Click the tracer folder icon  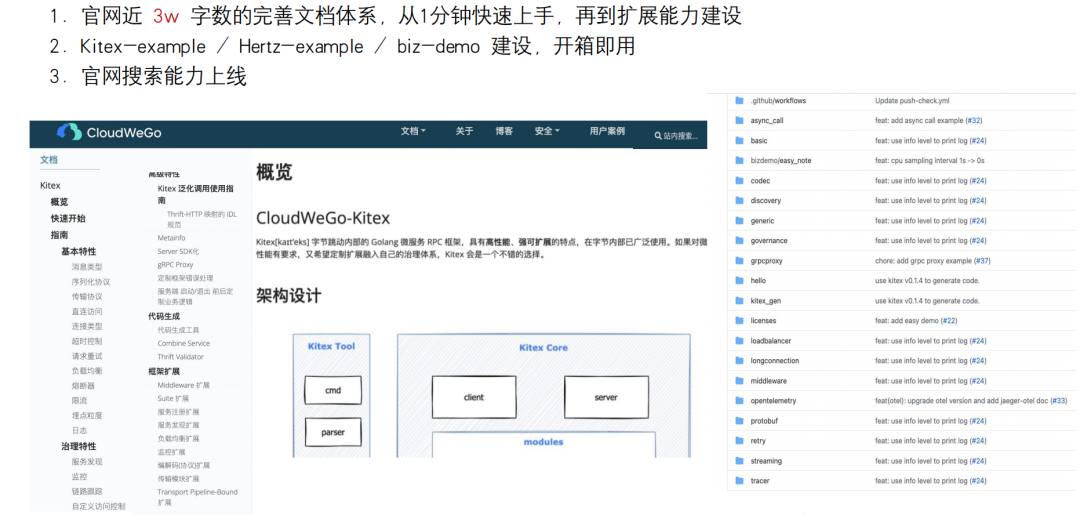pyautogui.click(x=740, y=481)
